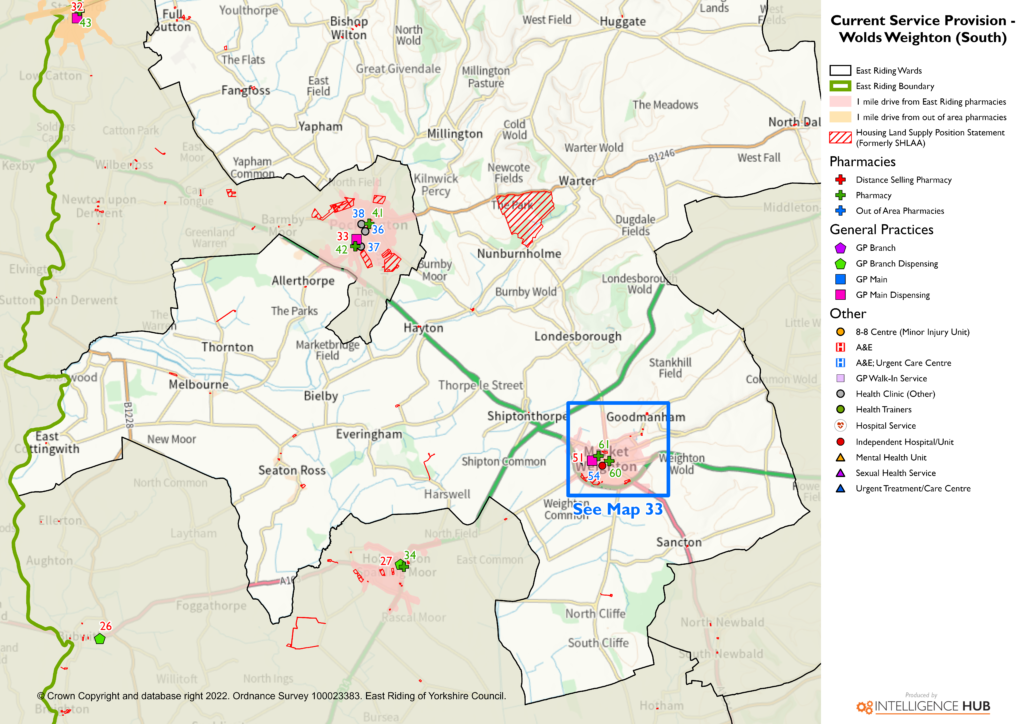The image size is (1024, 724).
Task: Select the pharmacy cross labelled 41 in Pocklington
Action: coord(369,223)
